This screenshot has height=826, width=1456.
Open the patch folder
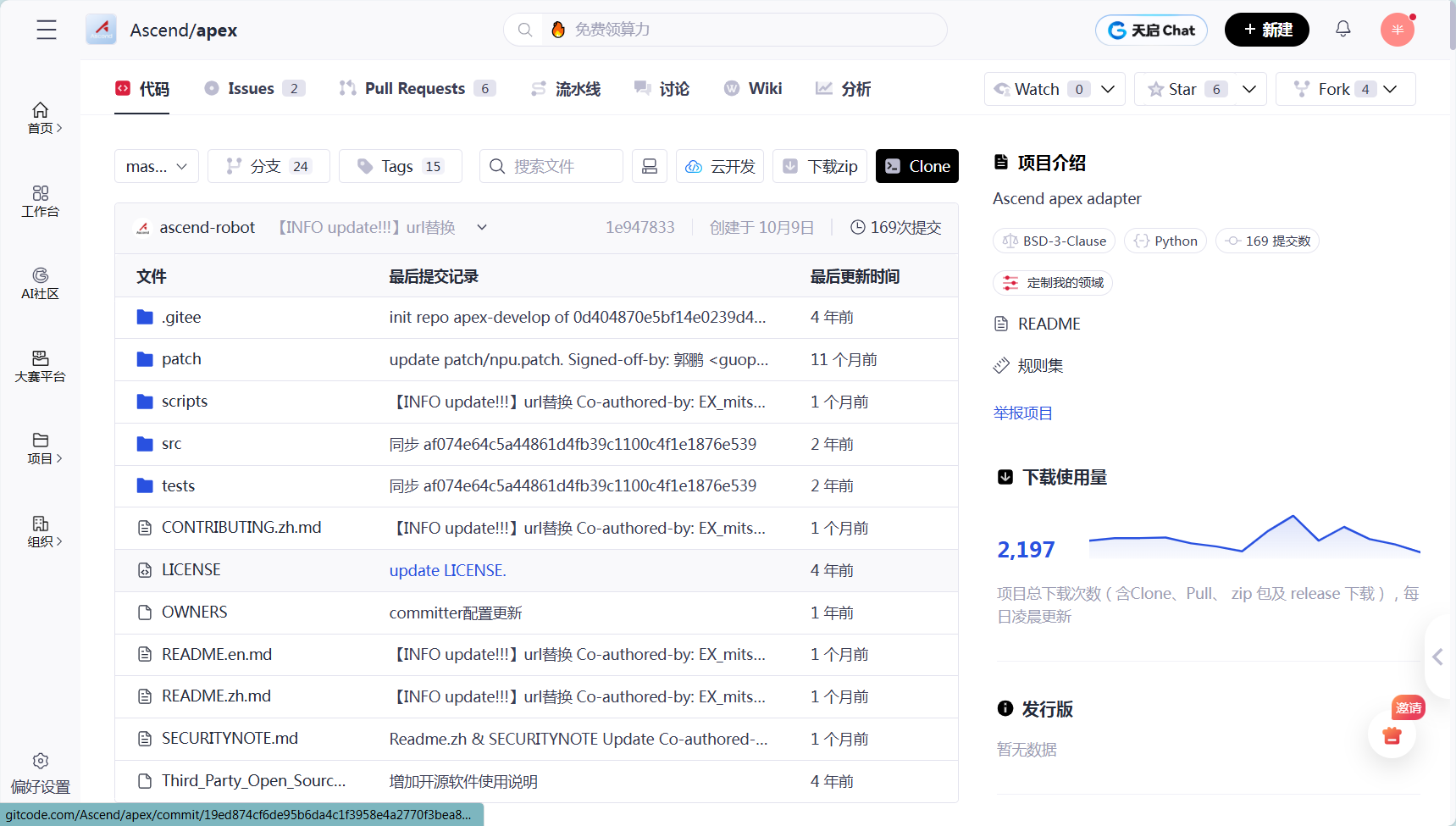pyautogui.click(x=181, y=359)
